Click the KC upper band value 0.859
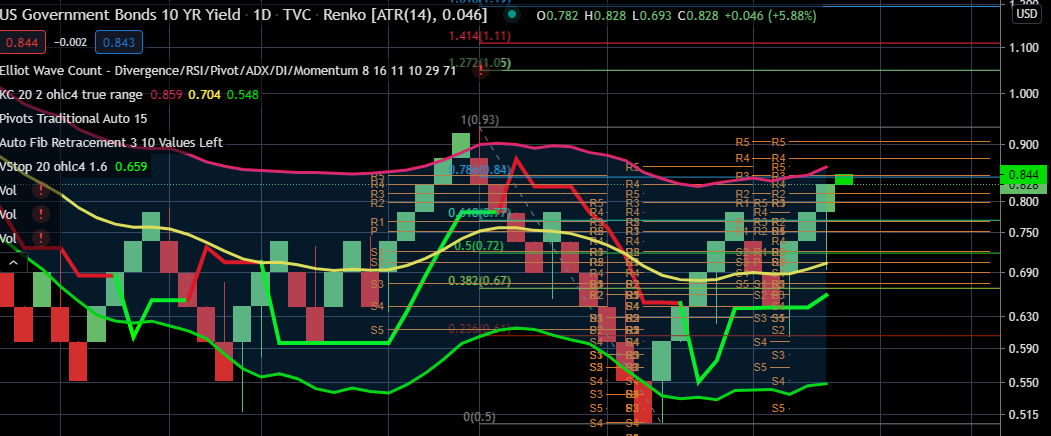 166,95
